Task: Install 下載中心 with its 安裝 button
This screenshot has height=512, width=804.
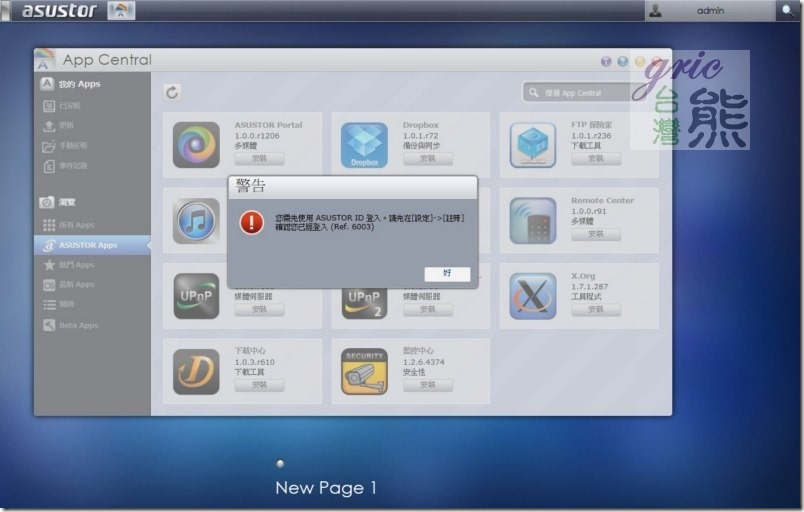Action: [x=259, y=385]
